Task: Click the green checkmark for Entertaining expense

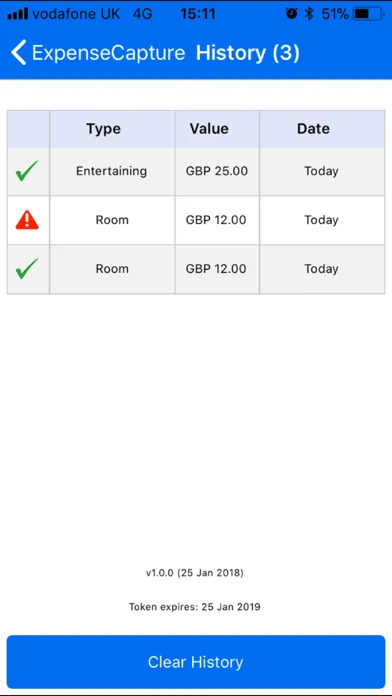Action: click(x=27, y=171)
